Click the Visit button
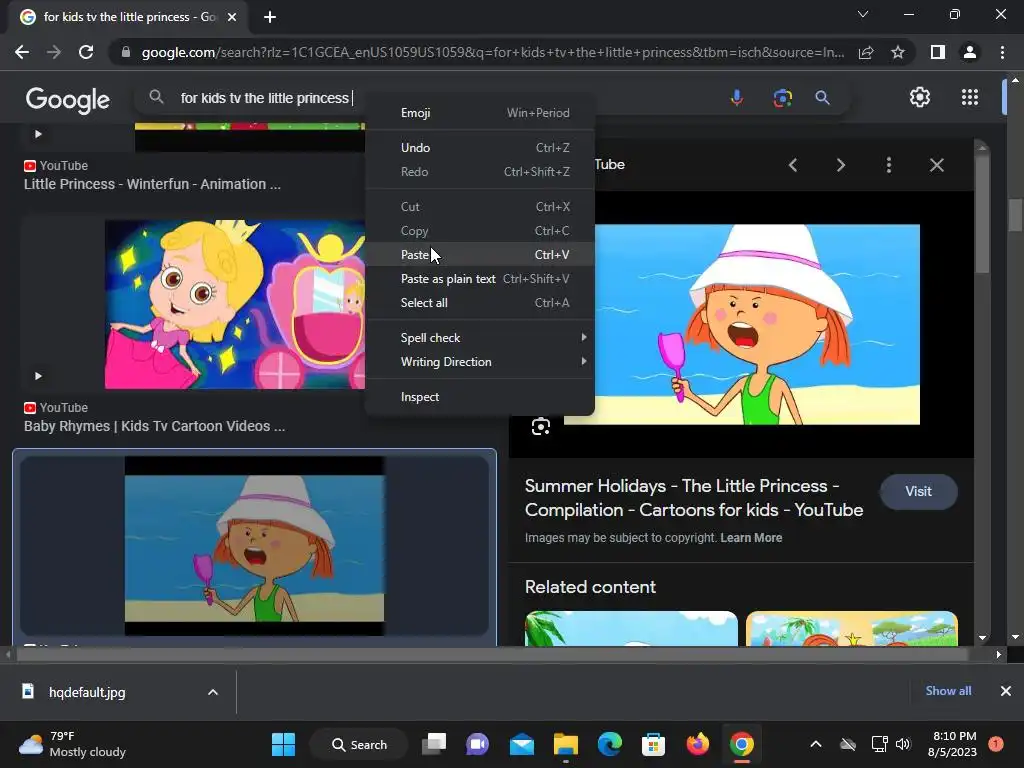1024x768 pixels. (918, 492)
